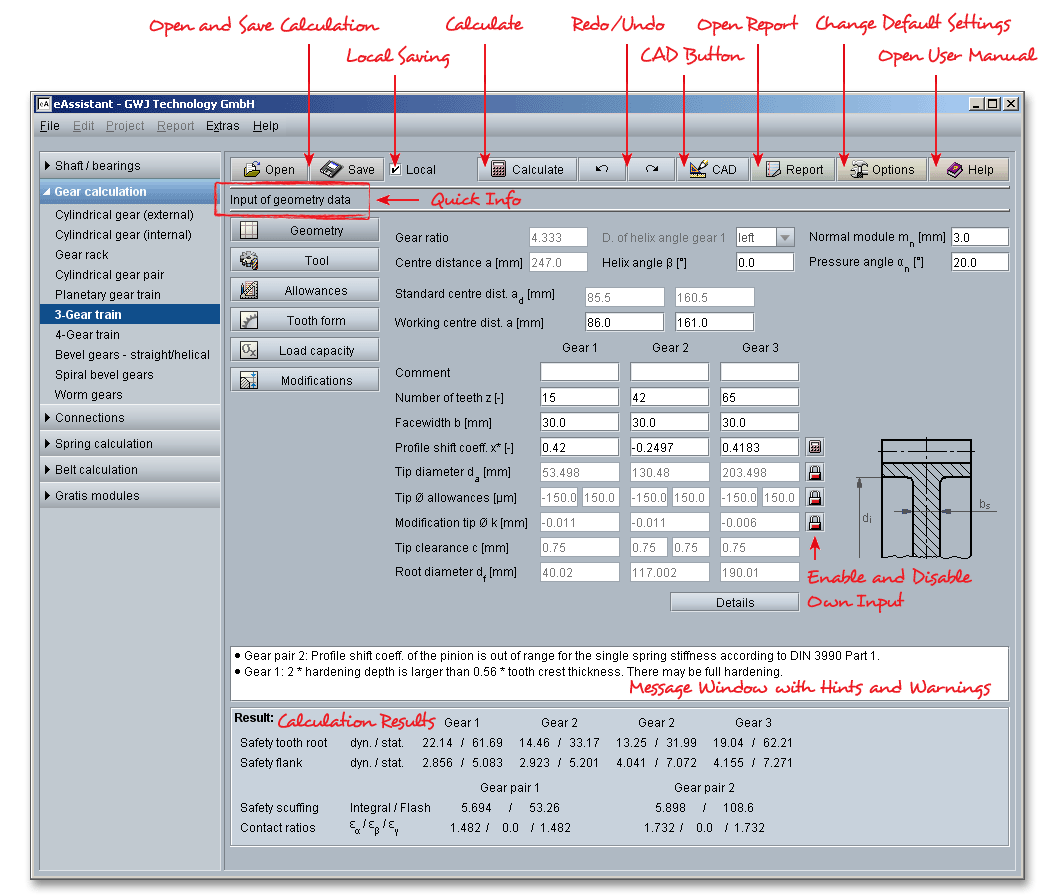The height and width of the screenshot is (895, 1055).
Task: Toggle the Local saving checkbox
Action: (396, 169)
